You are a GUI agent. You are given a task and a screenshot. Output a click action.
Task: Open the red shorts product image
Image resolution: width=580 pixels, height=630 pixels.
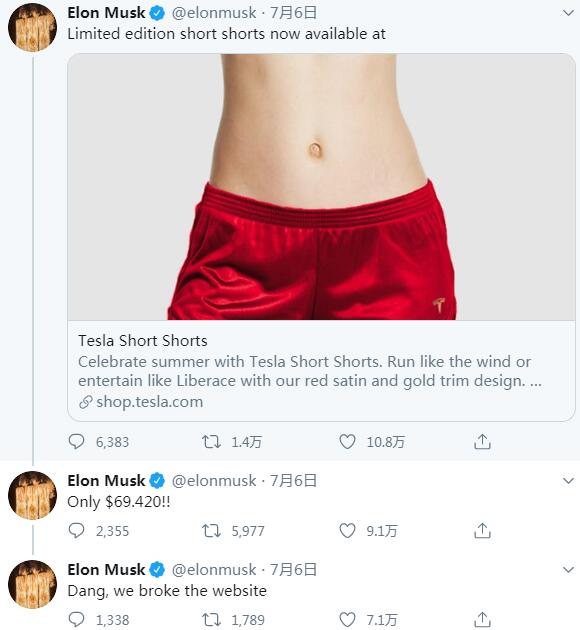coord(321,187)
